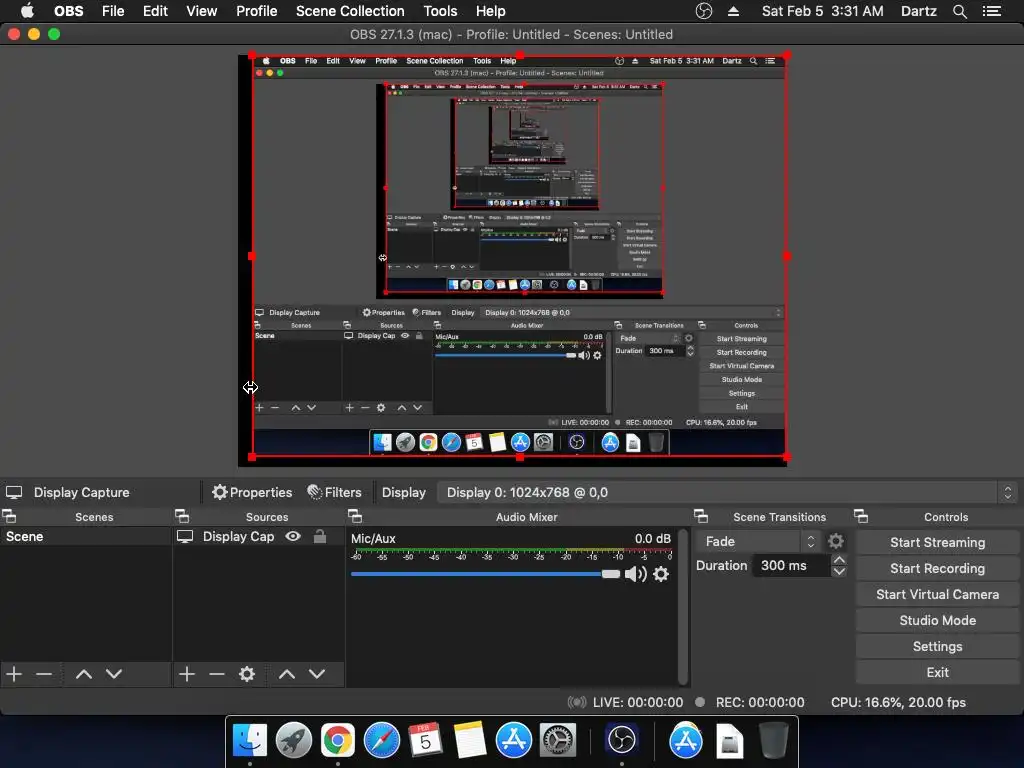Pop out the Controls dock icon
The height and width of the screenshot is (768, 1024).
click(861, 517)
